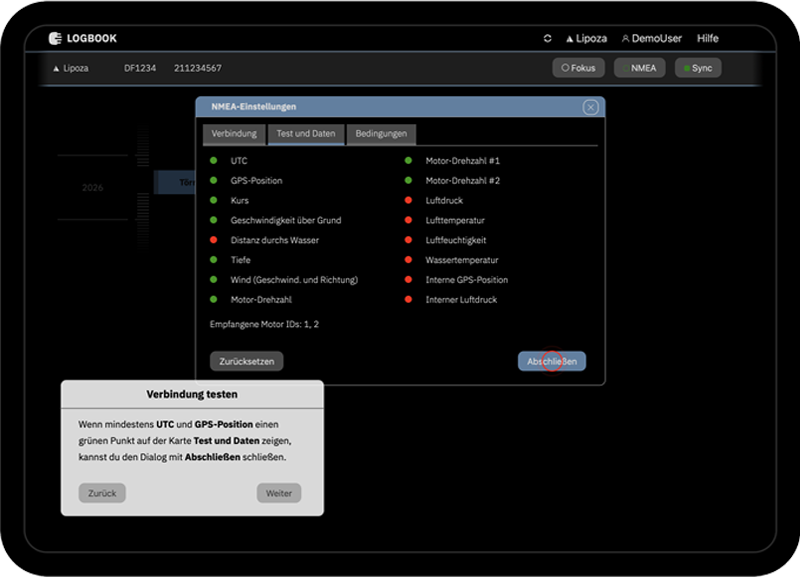Open the Hilfe menu

pos(708,39)
